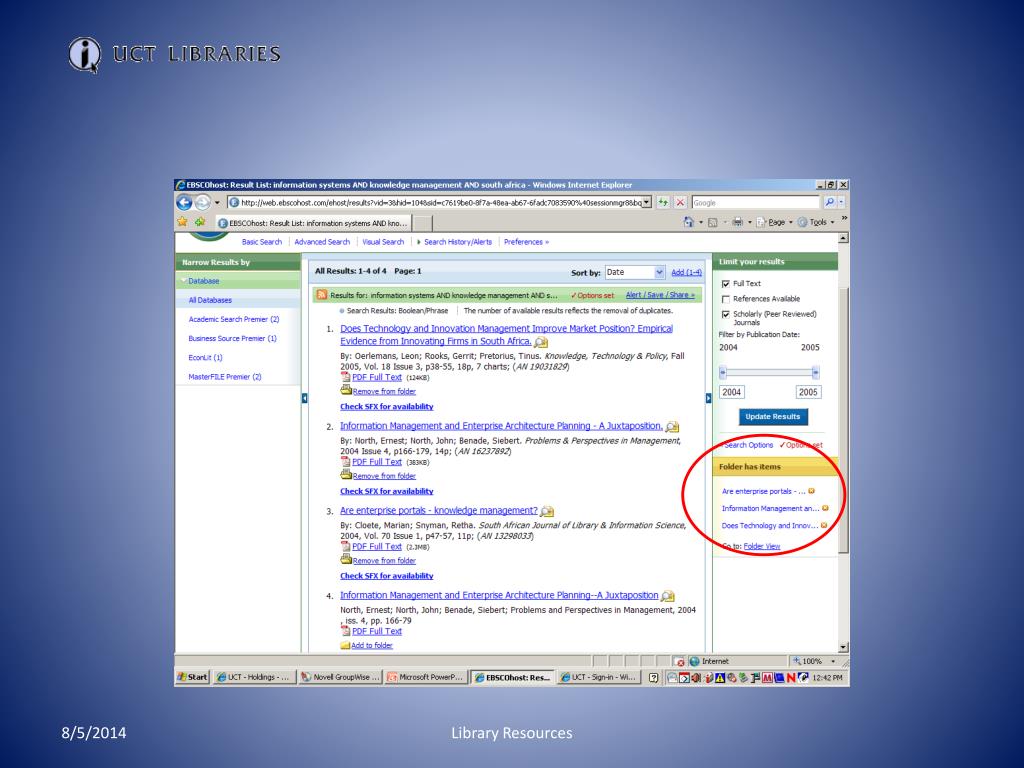
Task: Switch to UCT - Holdings taskbar window
Action: (253, 677)
